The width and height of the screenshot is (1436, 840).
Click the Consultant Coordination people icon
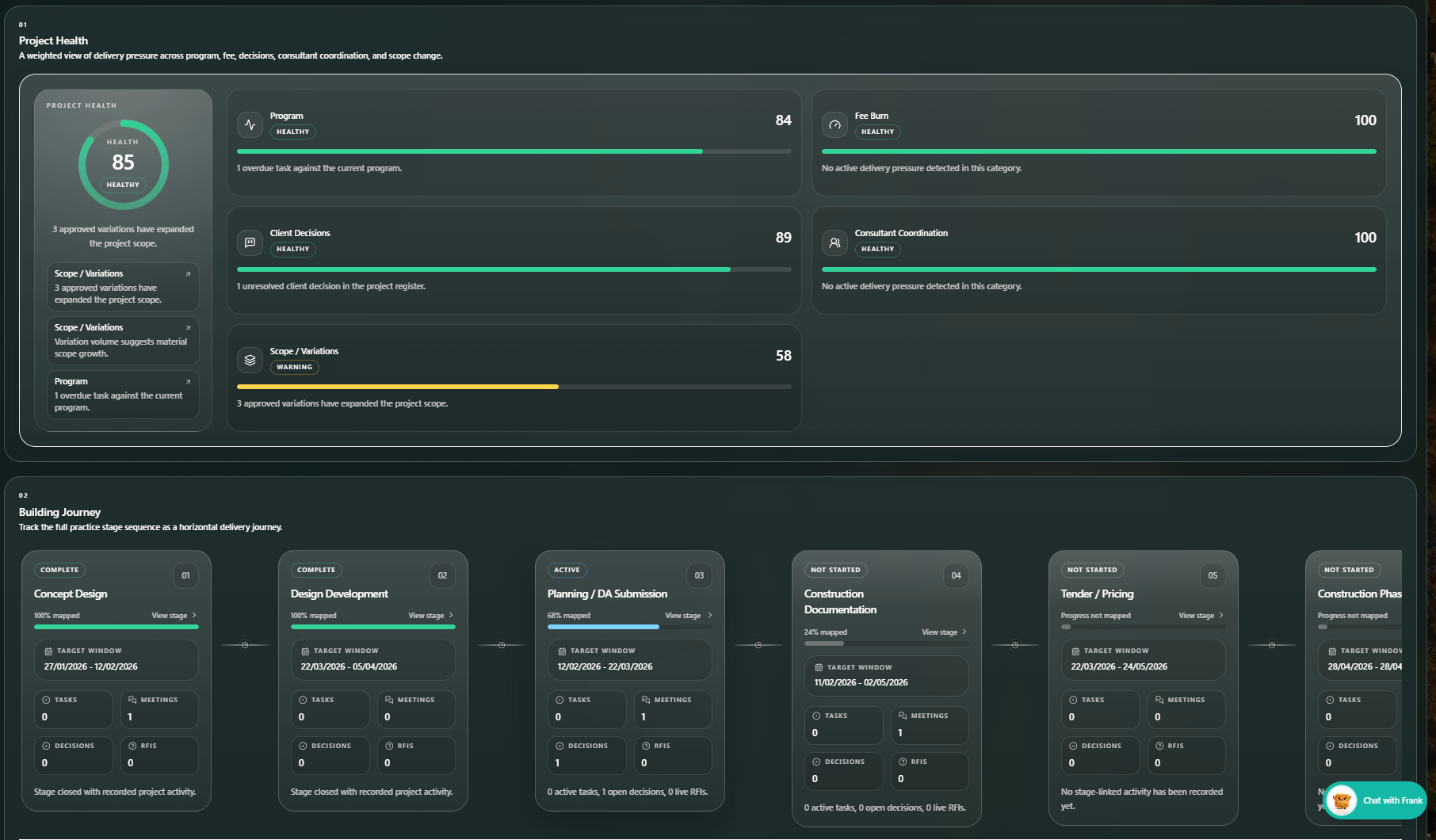(834, 242)
